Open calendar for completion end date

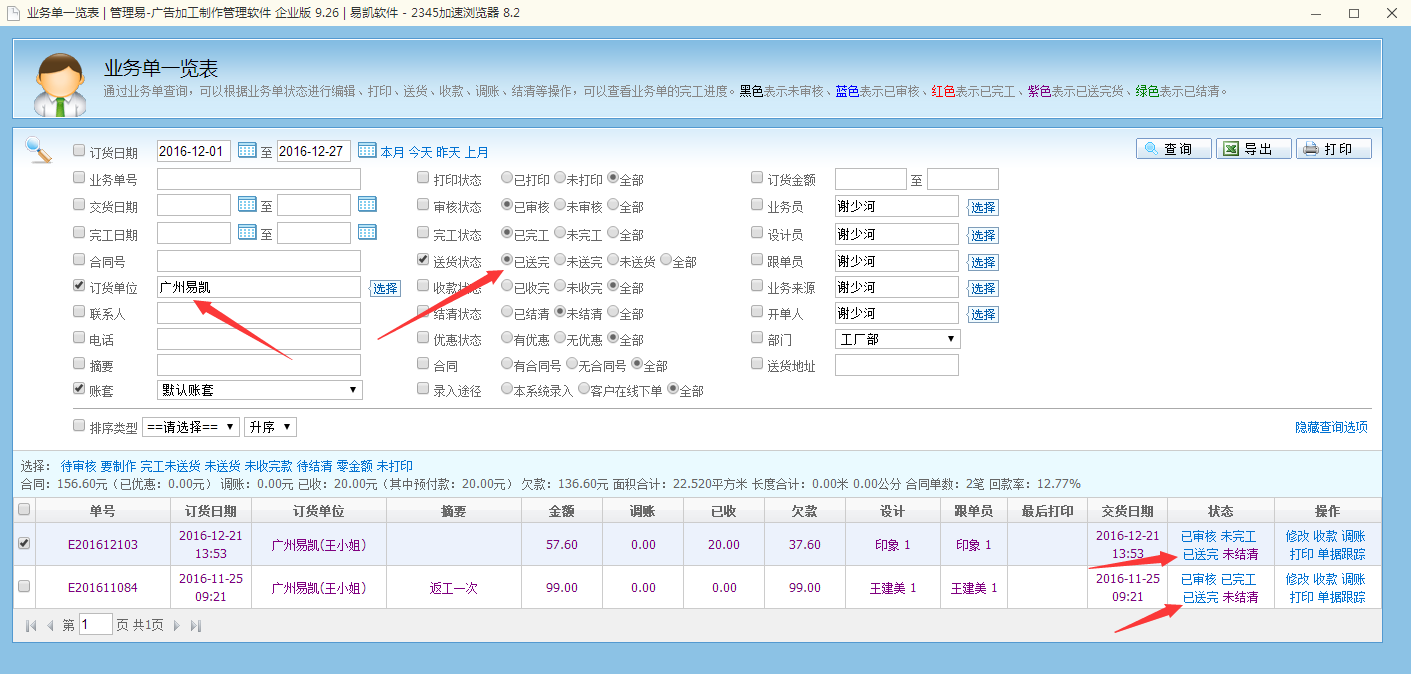367,232
